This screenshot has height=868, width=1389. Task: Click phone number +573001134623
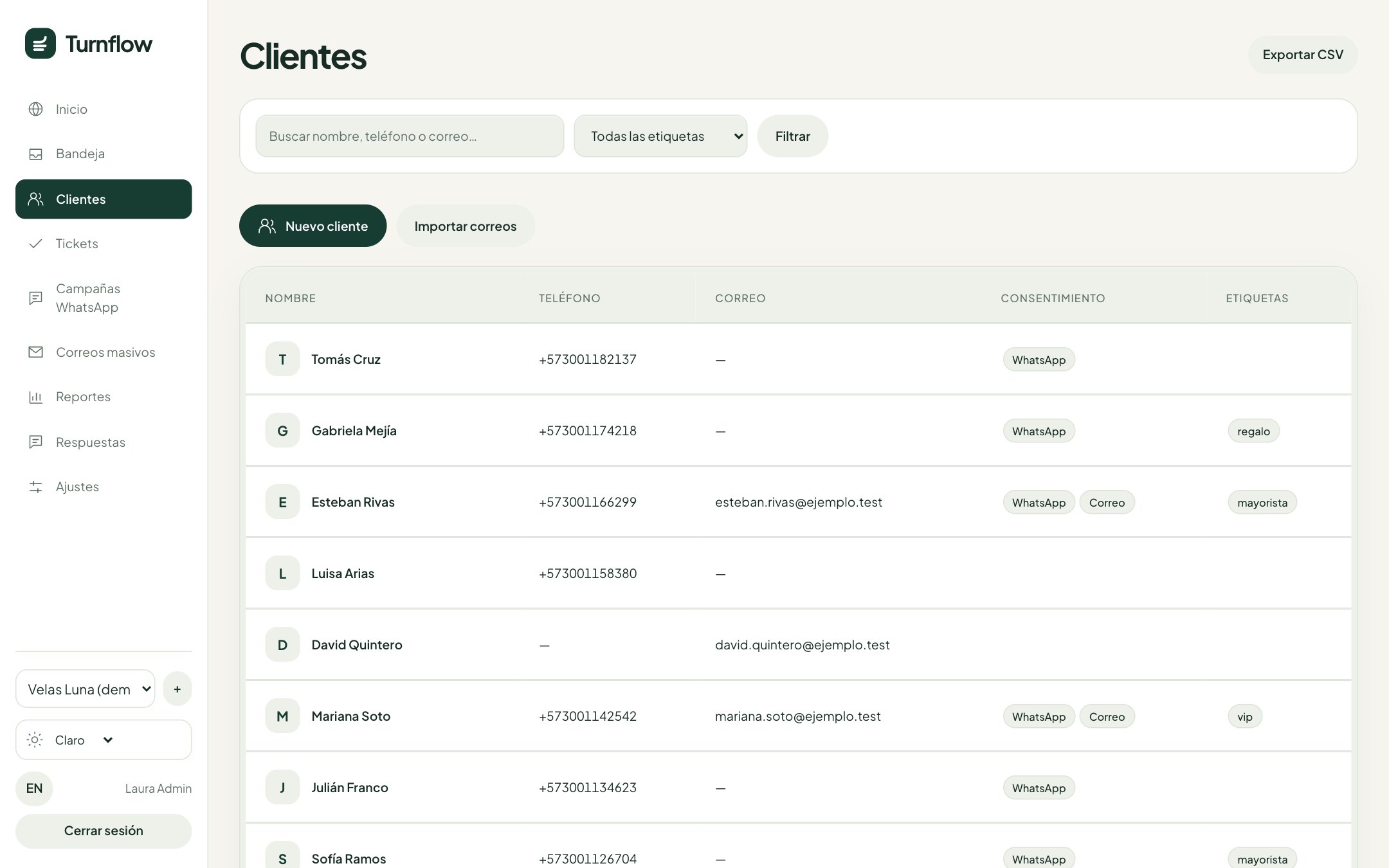click(588, 788)
